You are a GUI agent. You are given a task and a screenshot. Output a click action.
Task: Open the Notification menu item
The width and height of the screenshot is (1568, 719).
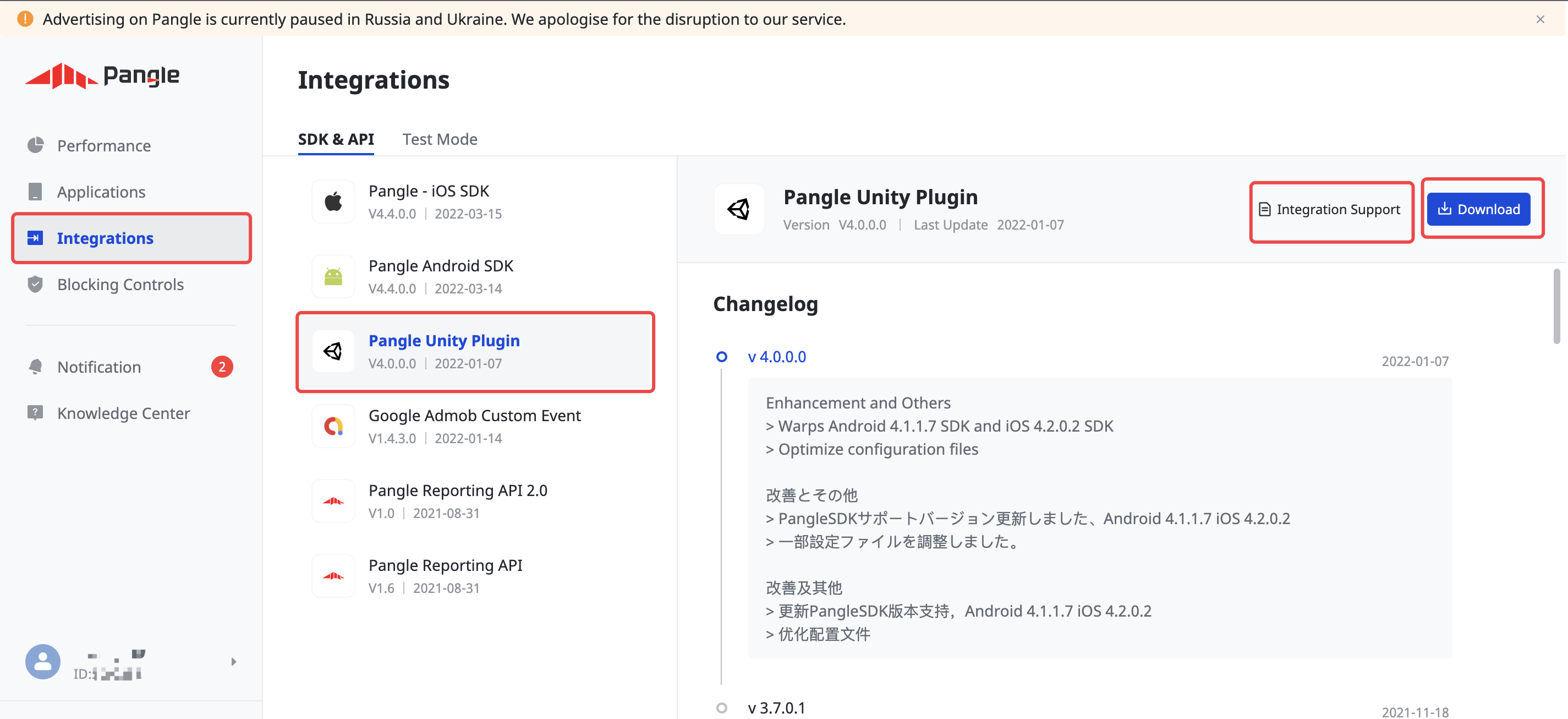click(131, 367)
